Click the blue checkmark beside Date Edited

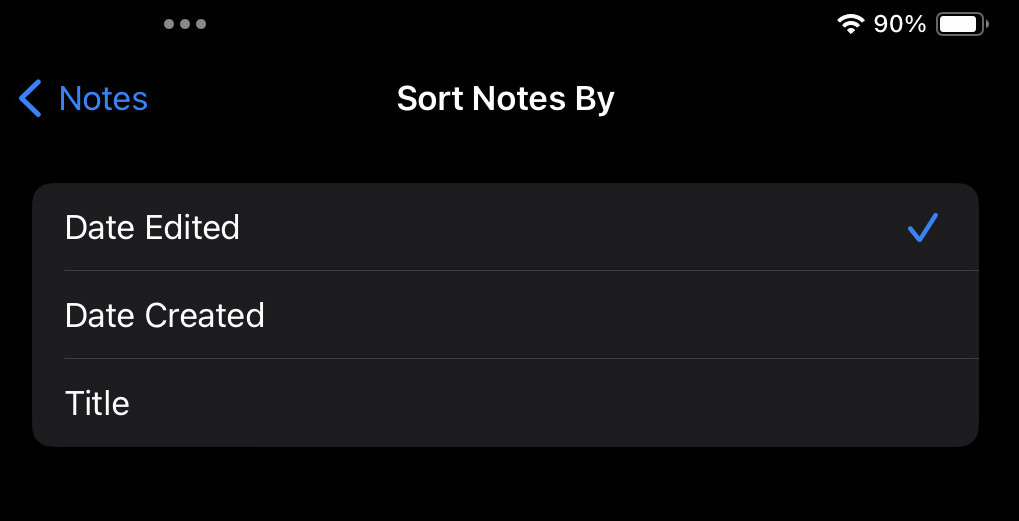(923, 227)
